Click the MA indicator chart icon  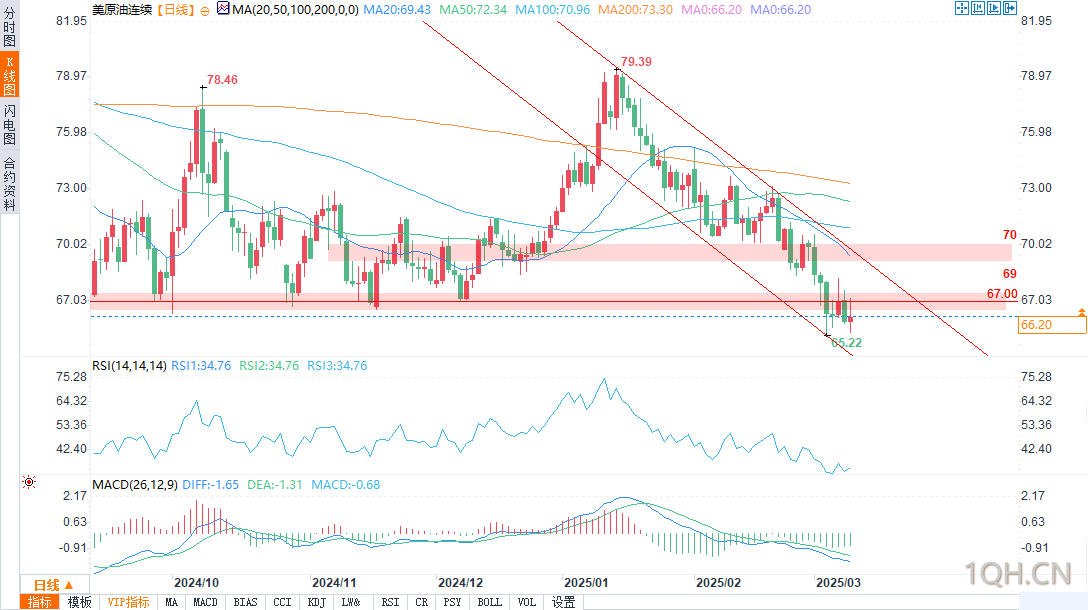223,8
